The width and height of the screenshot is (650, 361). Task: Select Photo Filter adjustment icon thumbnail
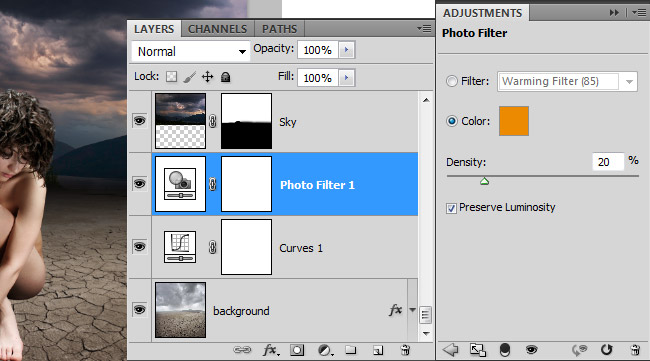tap(180, 184)
